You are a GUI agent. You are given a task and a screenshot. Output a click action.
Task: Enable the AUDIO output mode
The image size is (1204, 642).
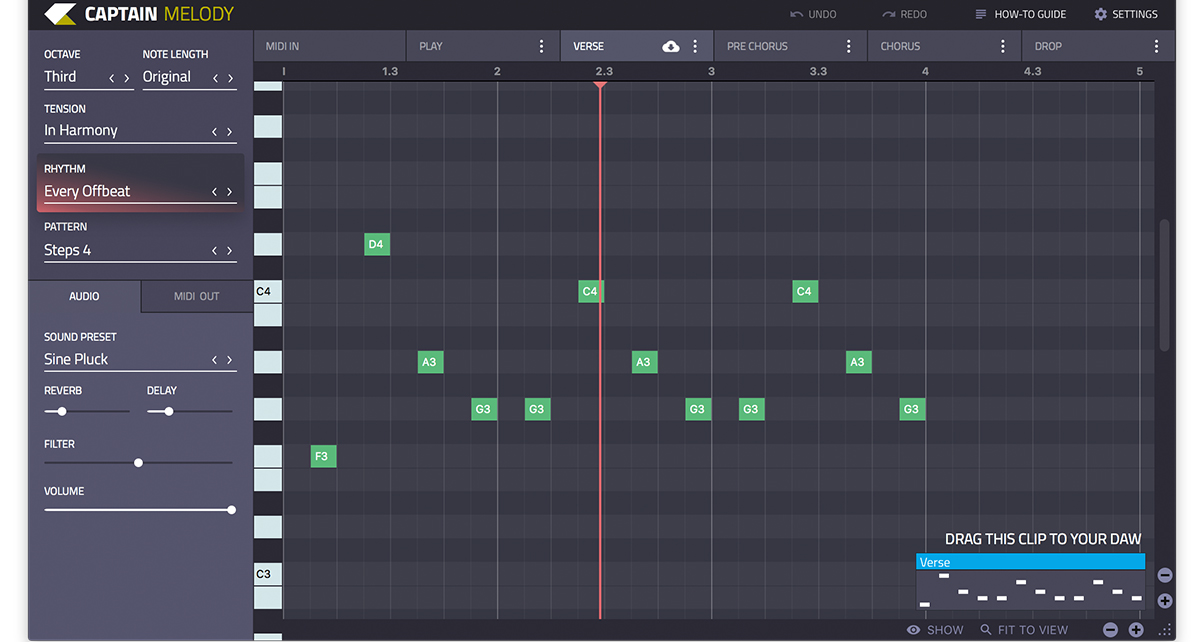click(x=84, y=296)
